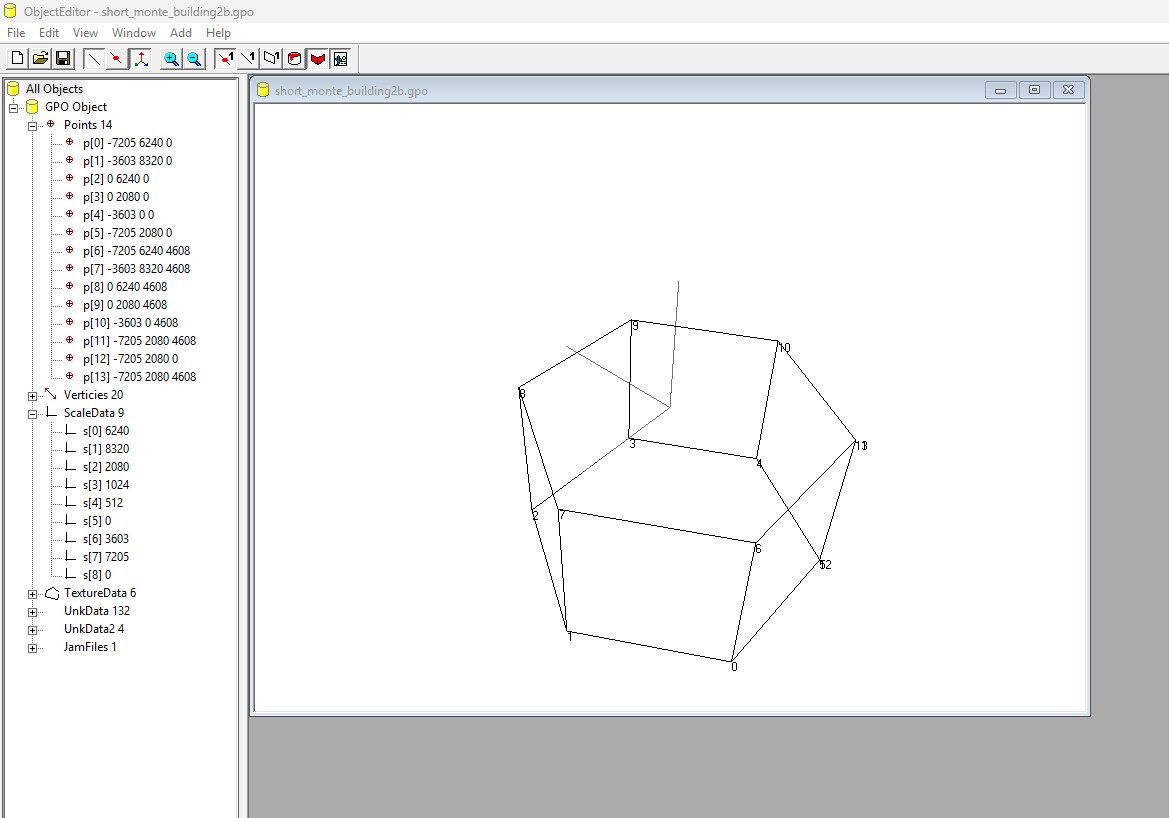This screenshot has height=818, width=1169.
Task: Click the red filled object toolbar icon
Action: point(318,59)
